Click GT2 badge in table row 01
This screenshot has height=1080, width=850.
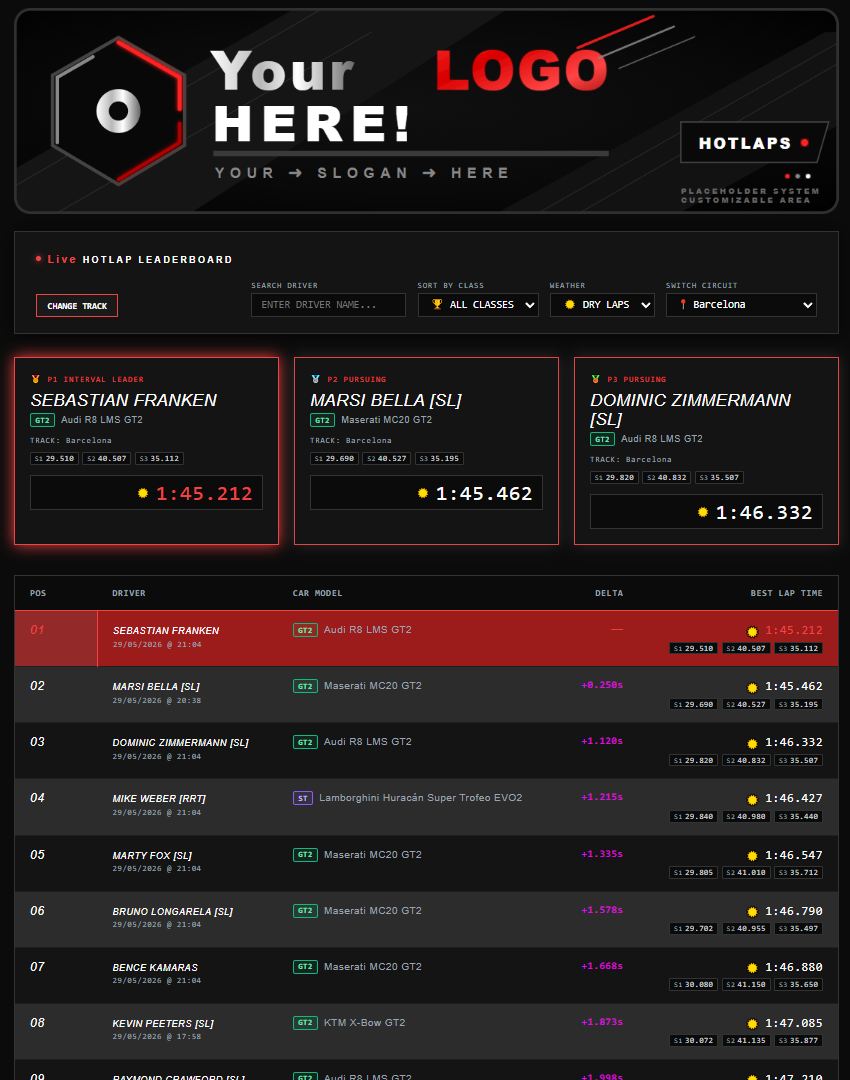(x=305, y=630)
